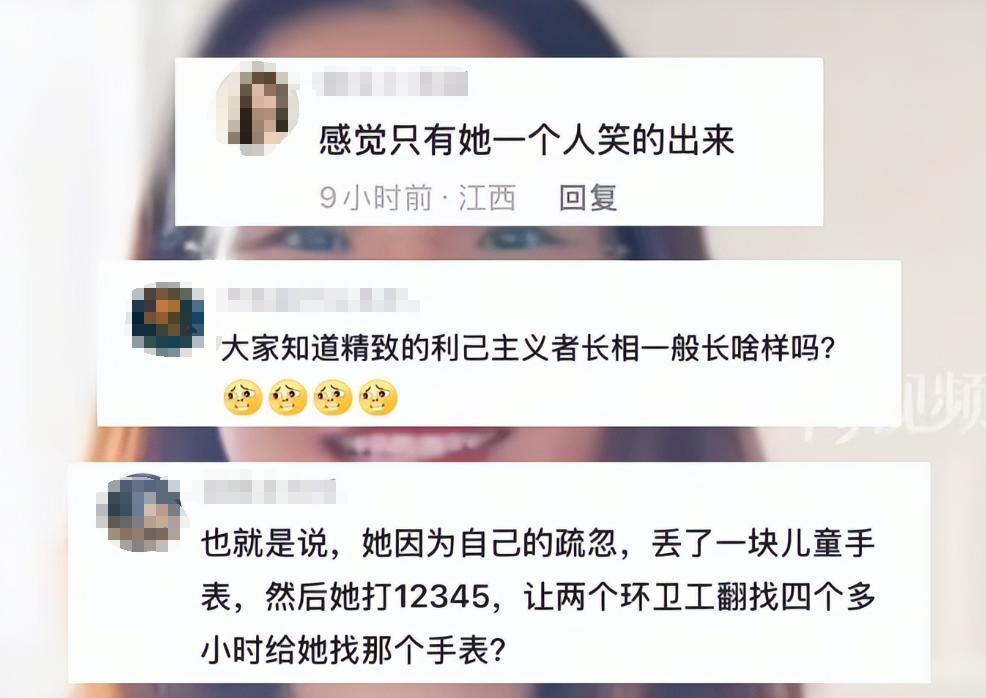Click the second worried emoji in the row
Screen dimensions: 986x698
[288, 397]
